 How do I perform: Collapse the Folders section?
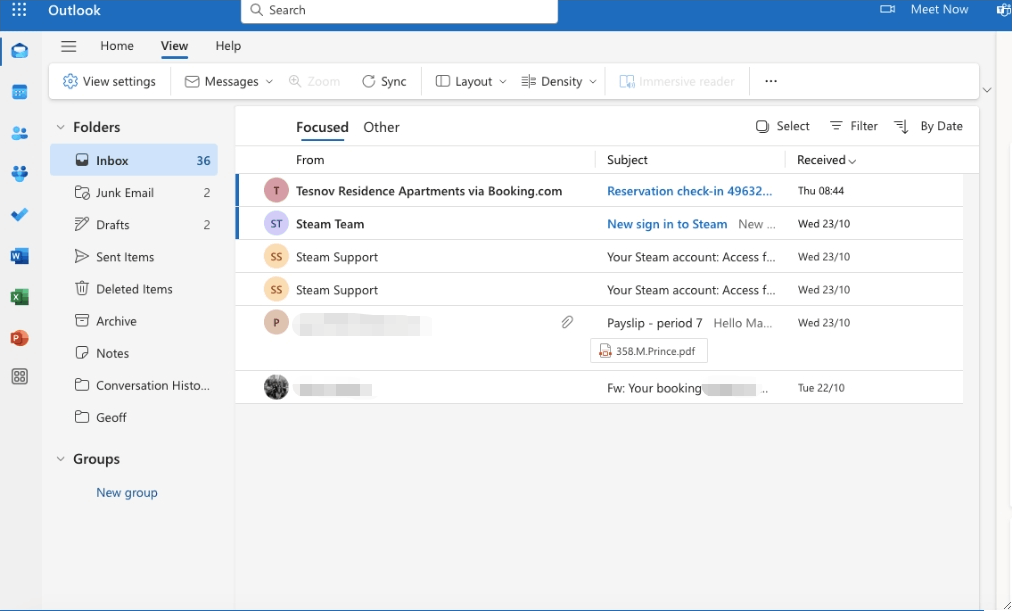click(x=61, y=127)
